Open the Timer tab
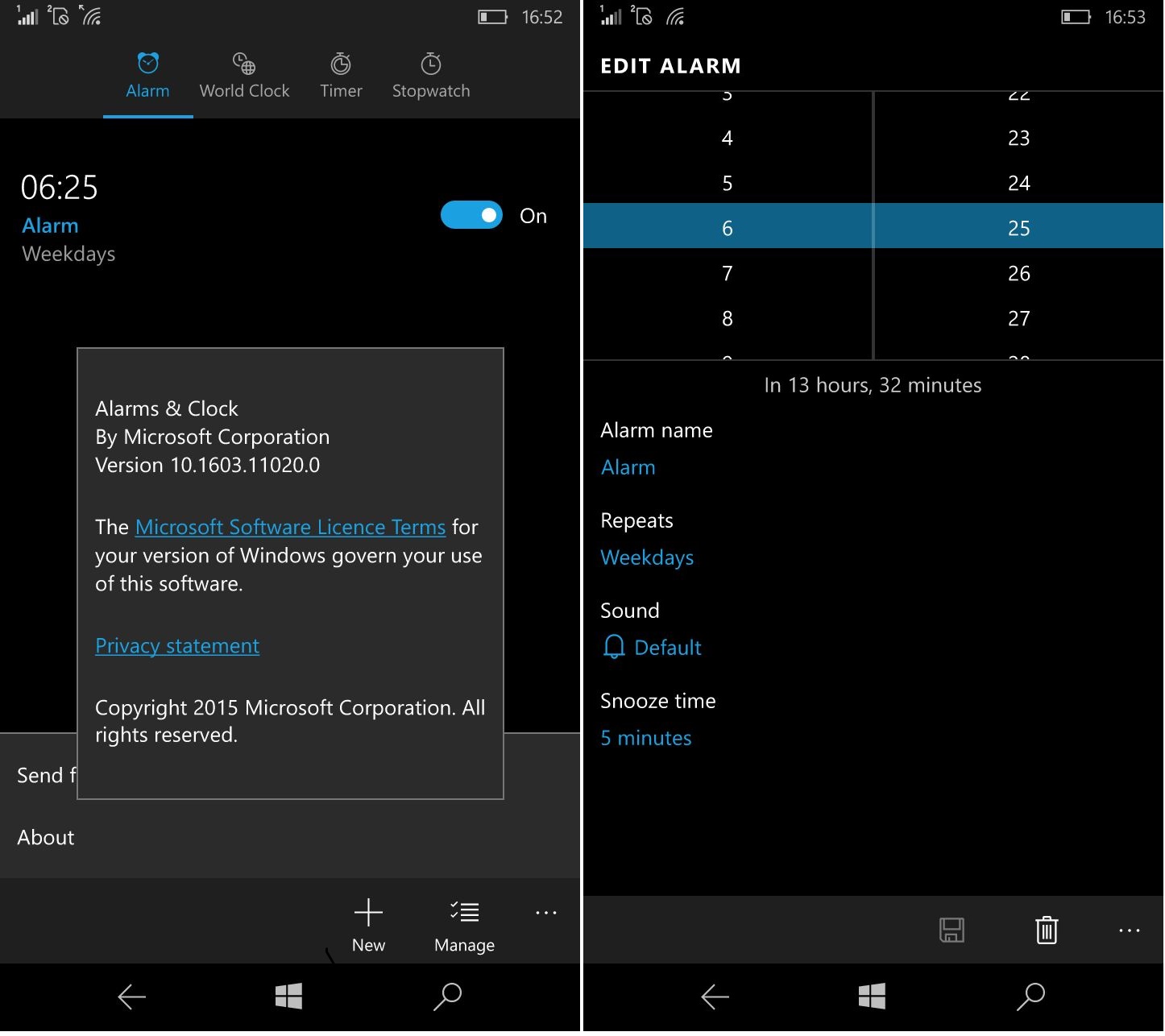Viewport: 1165px width, 1036px height. point(341,76)
